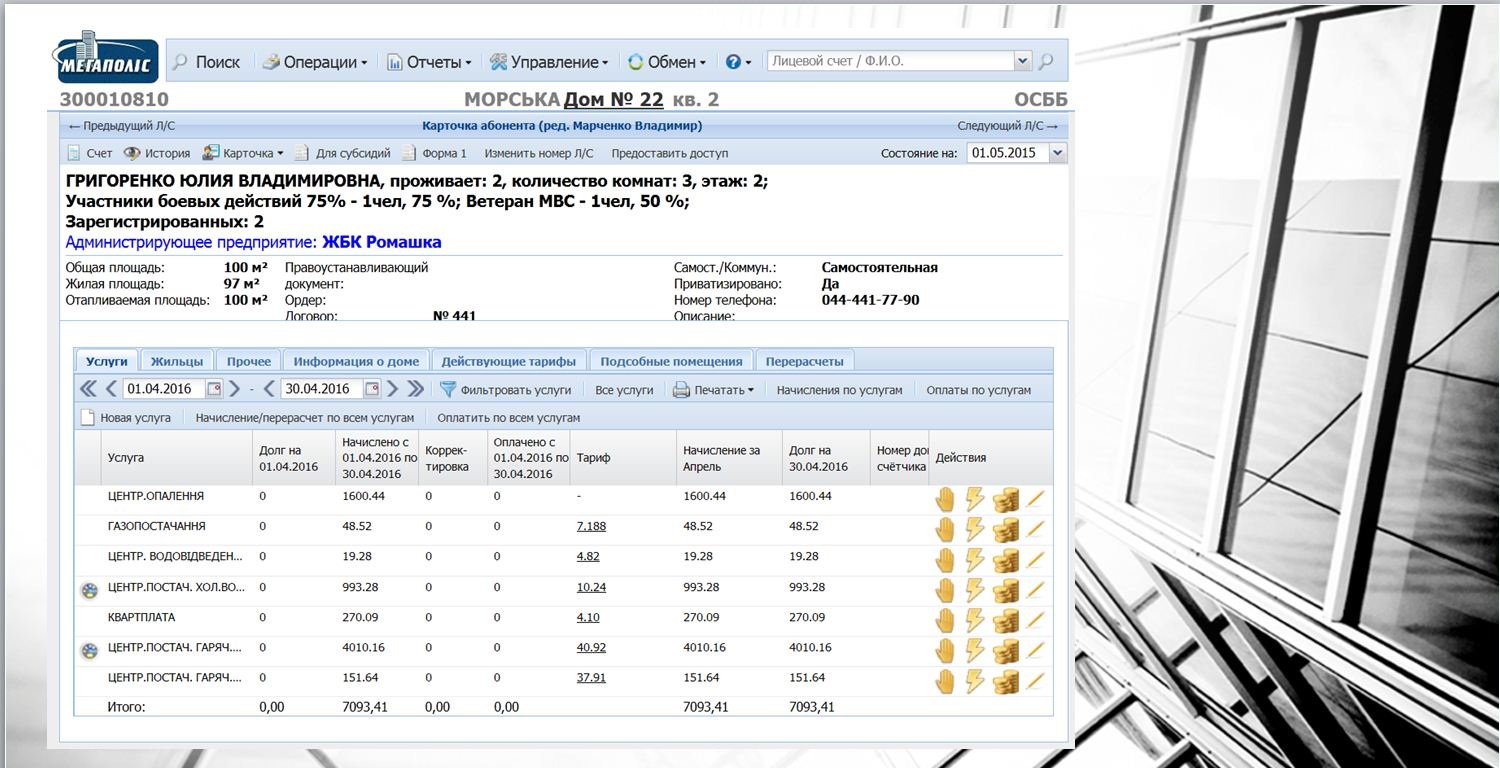
Task: Click the meter icon beside the 4010.16 row
Action: point(89,652)
